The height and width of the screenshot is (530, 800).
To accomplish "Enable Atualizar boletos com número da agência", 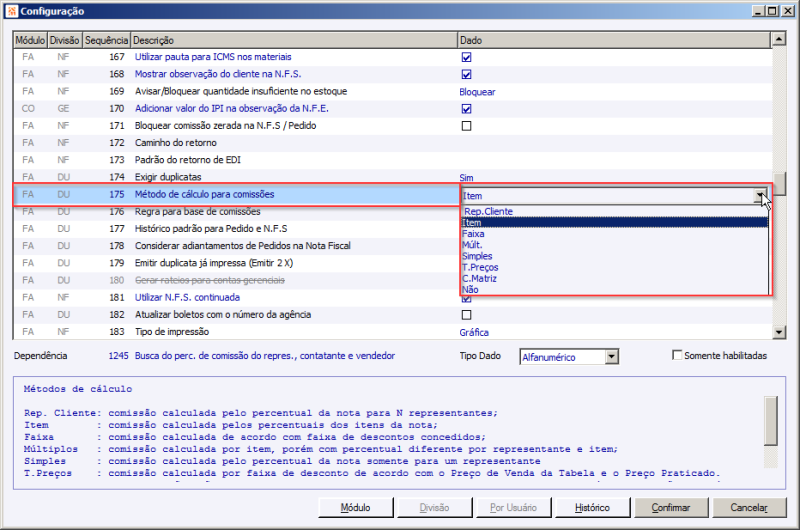I will (x=466, y=315).
